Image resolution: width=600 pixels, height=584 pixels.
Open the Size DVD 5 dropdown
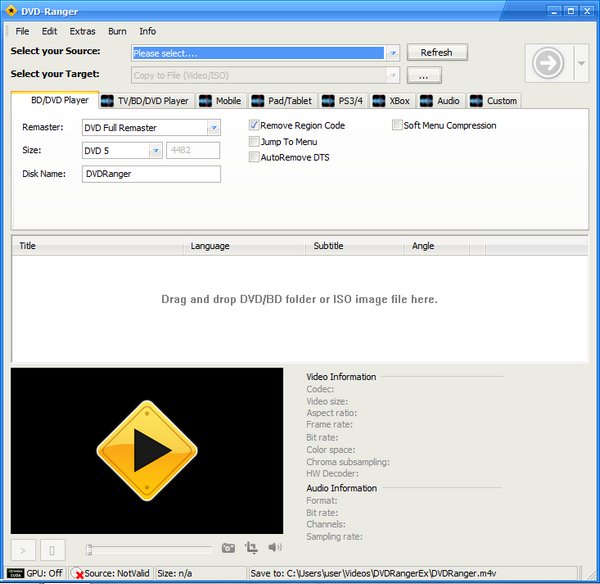coord(156,150)
